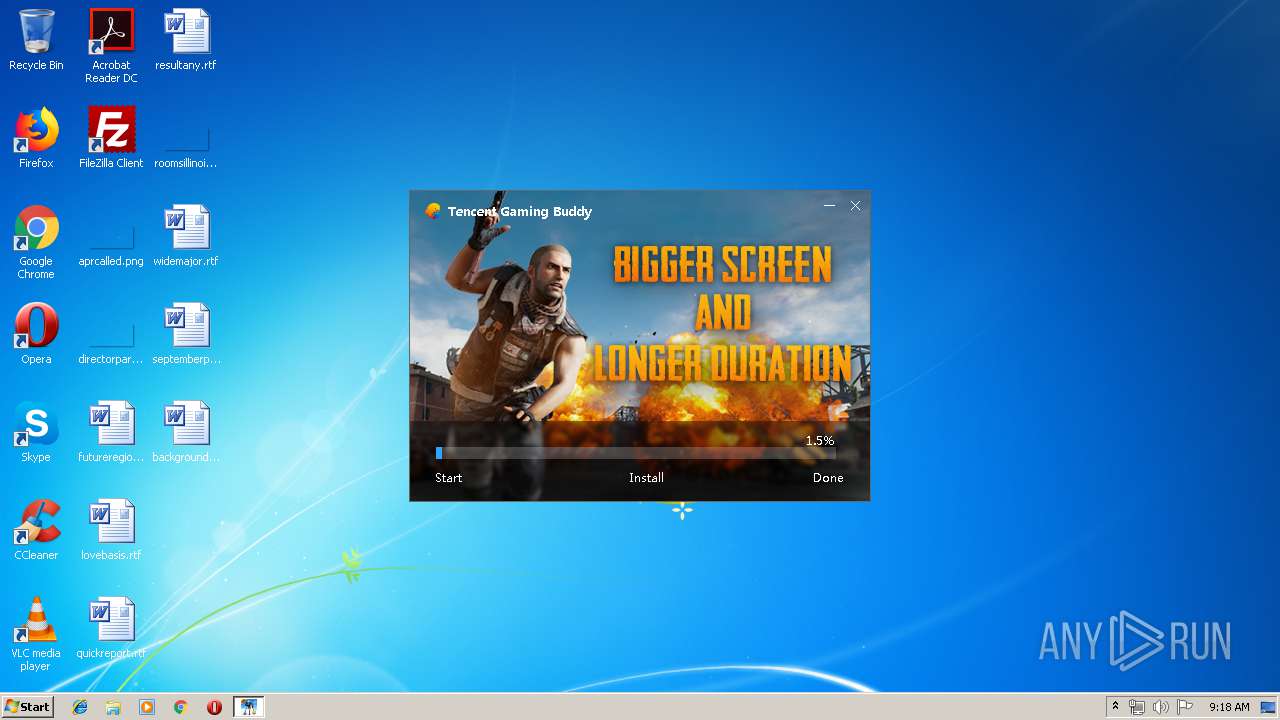Open the Recycle Bin desktop icon

point(36,40)
